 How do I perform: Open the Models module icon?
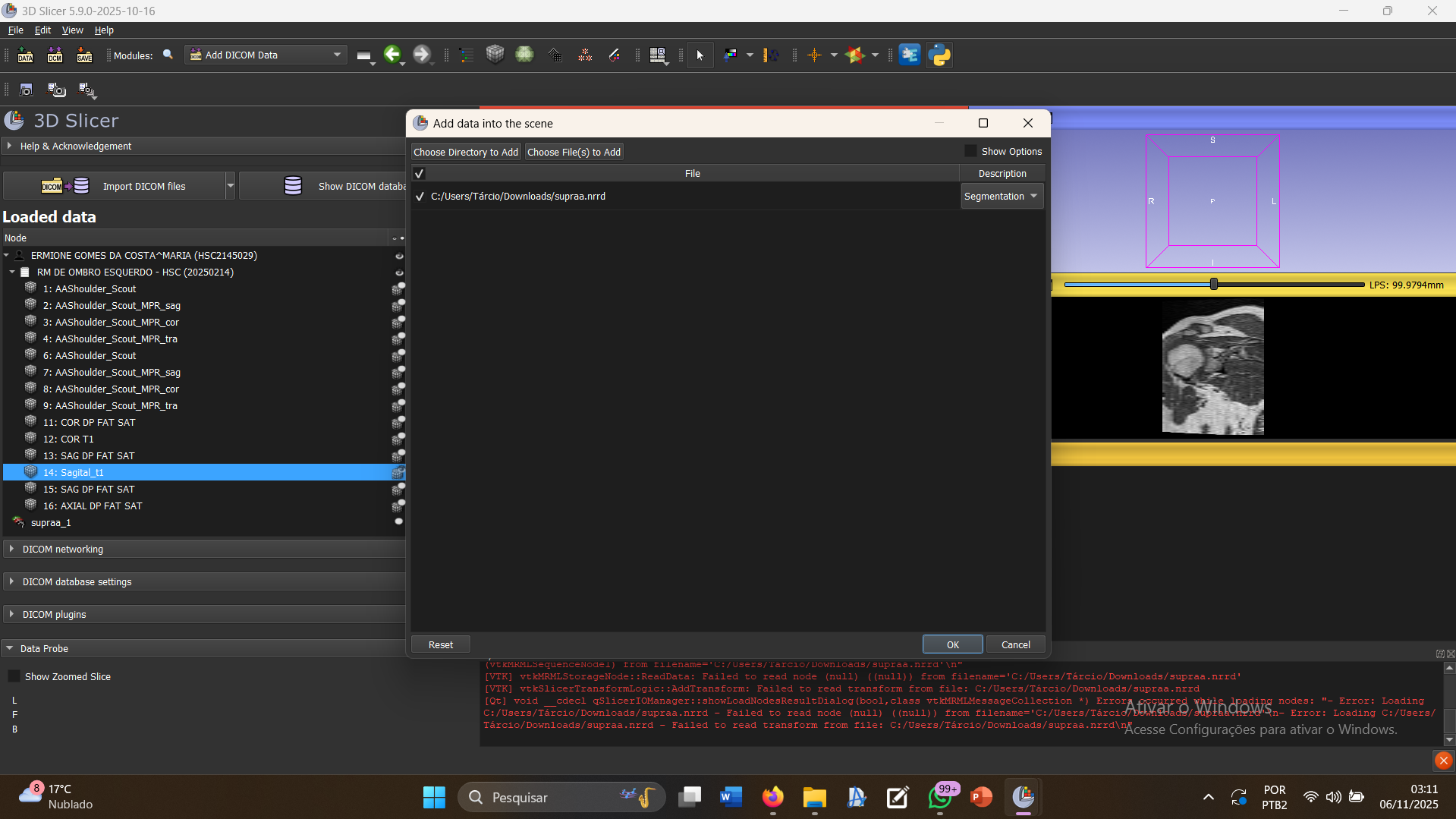point(524,55)
